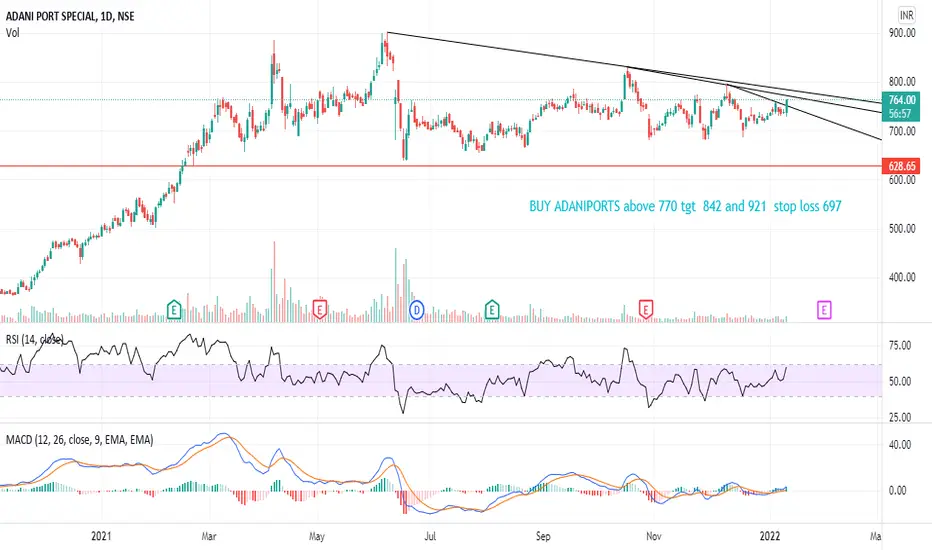Click the Mar label on time axis
932x550 pixels.
pos(209,536)
